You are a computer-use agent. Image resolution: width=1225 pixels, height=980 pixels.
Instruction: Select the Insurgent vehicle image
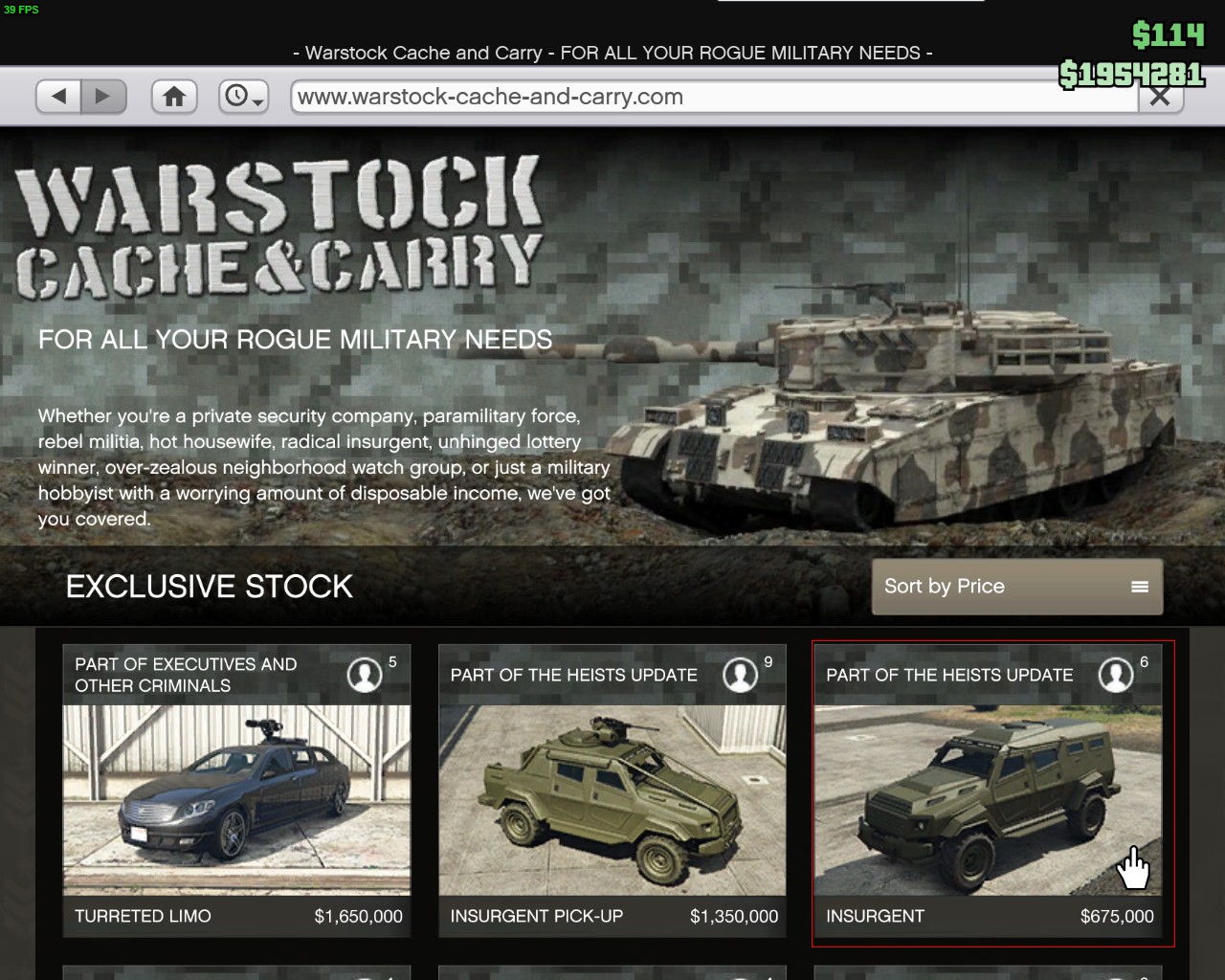(x=988, y=800)
